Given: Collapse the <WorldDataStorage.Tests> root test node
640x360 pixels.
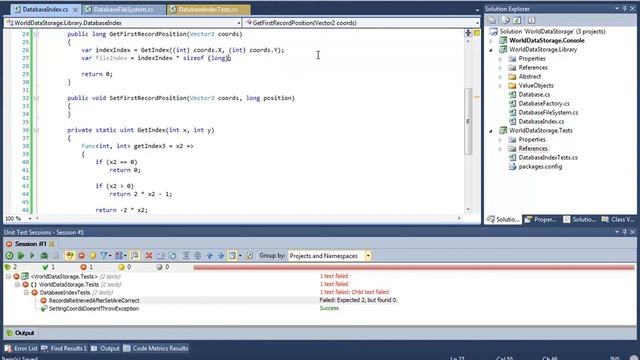Looking at the screenshot, I should point(8,276).
